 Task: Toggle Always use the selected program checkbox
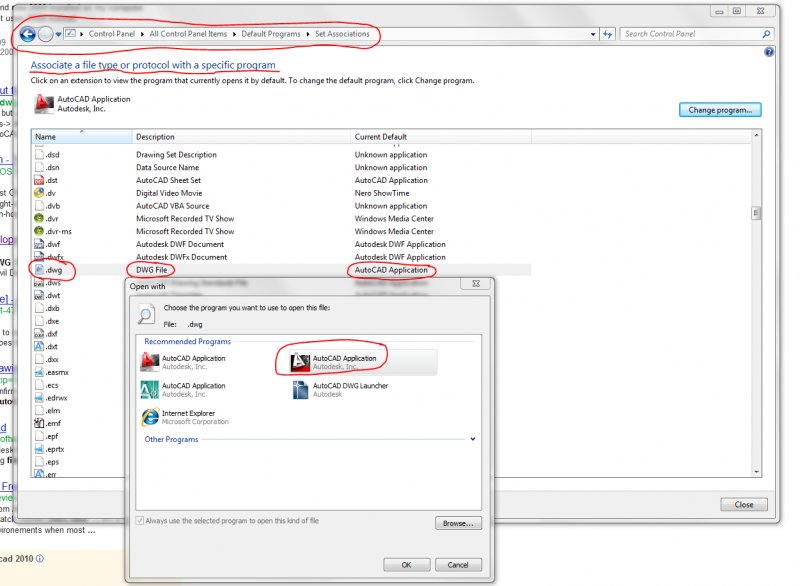(140, 521)
